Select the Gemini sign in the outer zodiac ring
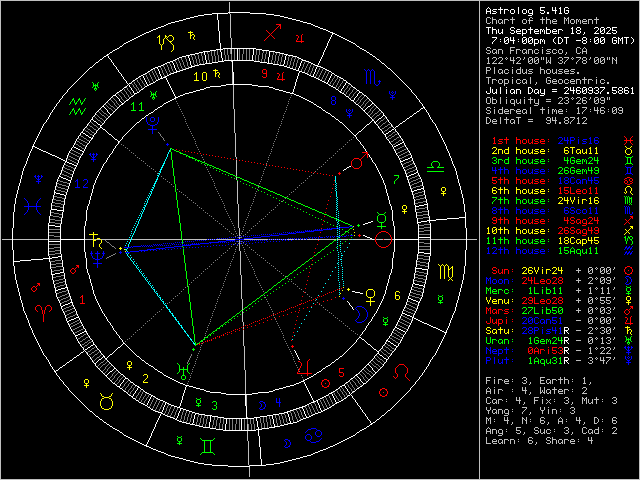This screenshot has height=480, width=640. (x=208, y=447)
